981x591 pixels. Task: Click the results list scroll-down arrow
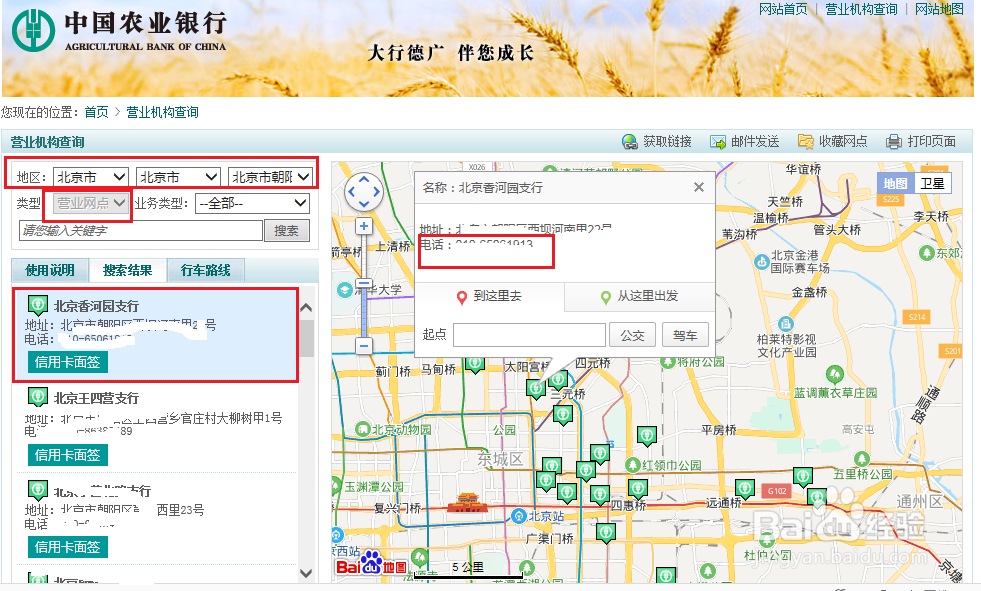[306, 573]
